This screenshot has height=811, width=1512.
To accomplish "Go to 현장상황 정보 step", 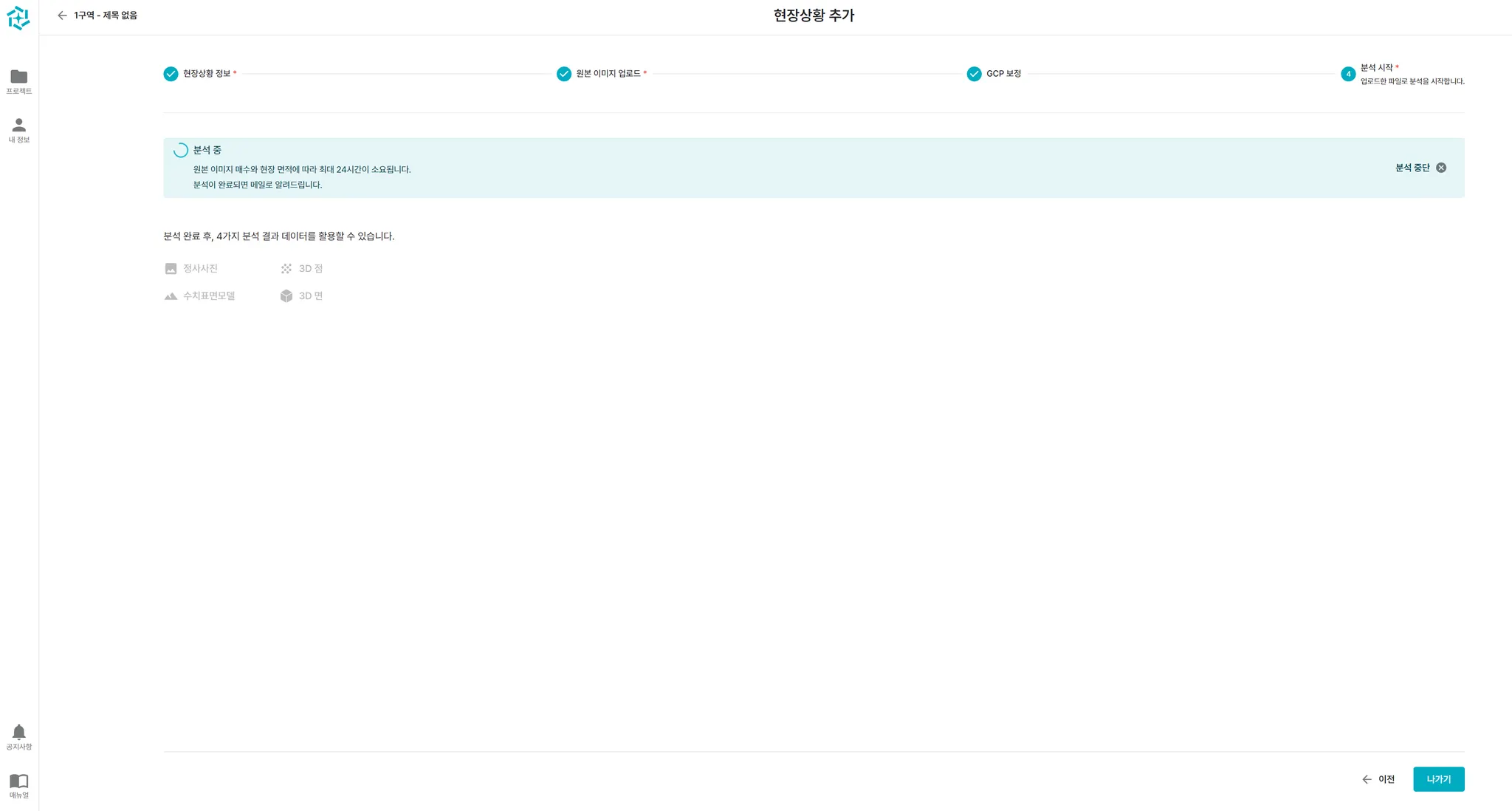I will click(x=171, y=74).
